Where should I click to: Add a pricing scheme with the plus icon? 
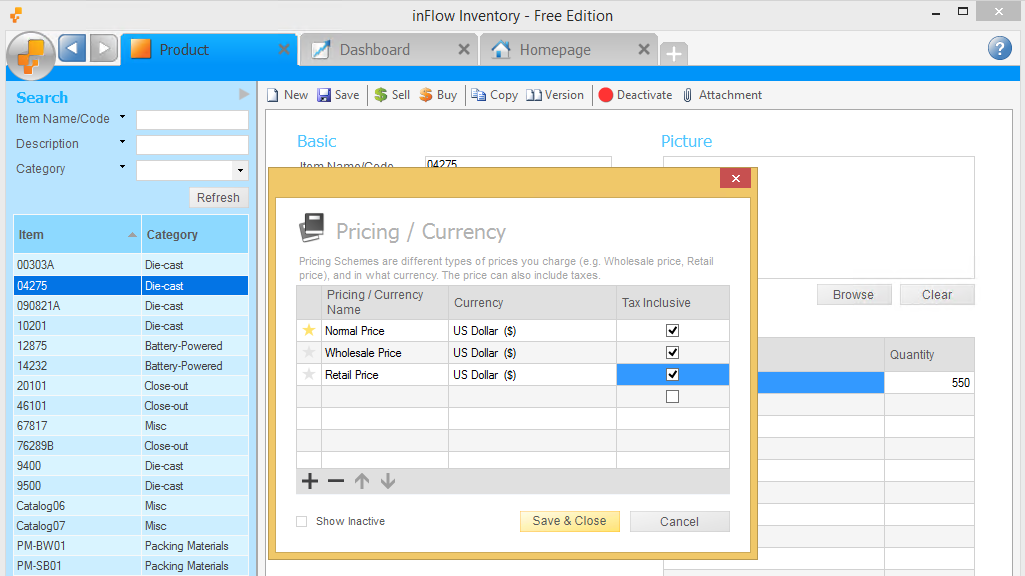pos(310,481)
